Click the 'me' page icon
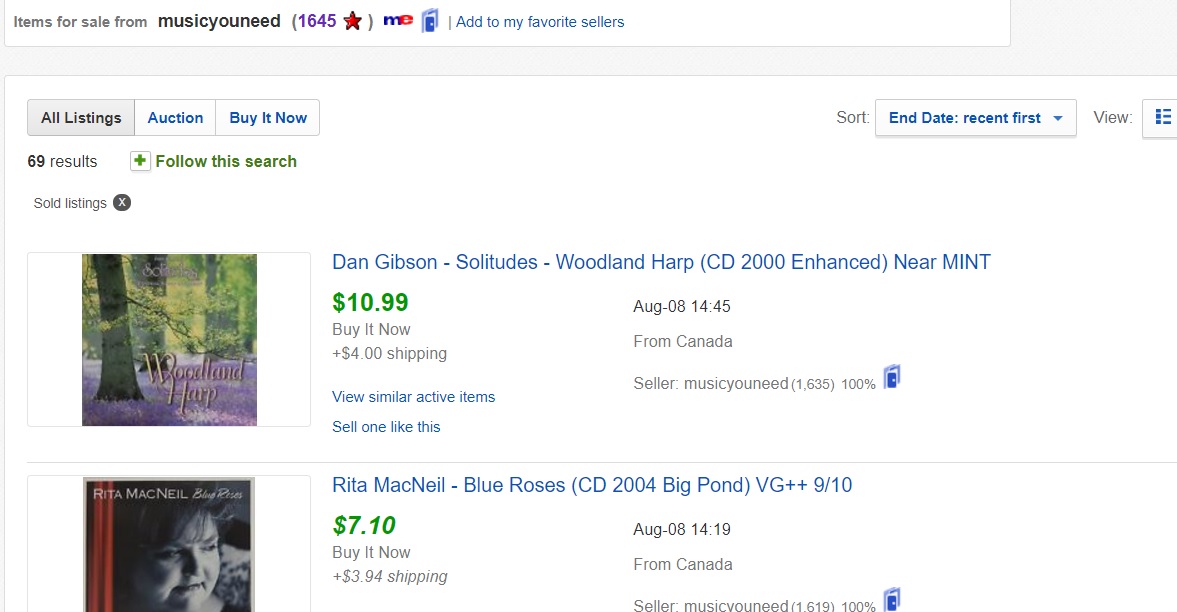Viewport: 1177px width, 612px height. [x=397, y=21]
